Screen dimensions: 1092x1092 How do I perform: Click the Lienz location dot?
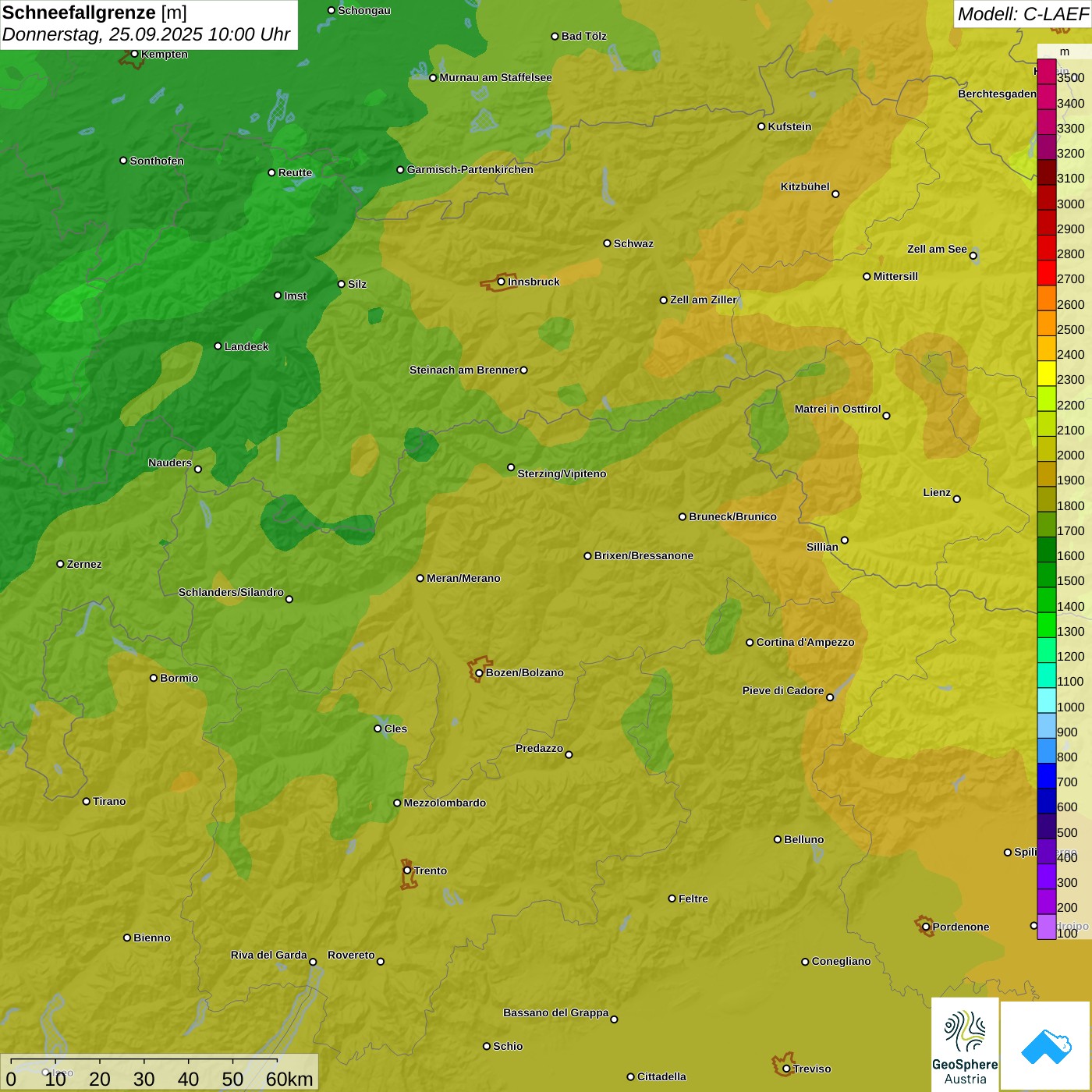(x=957, y=499)
